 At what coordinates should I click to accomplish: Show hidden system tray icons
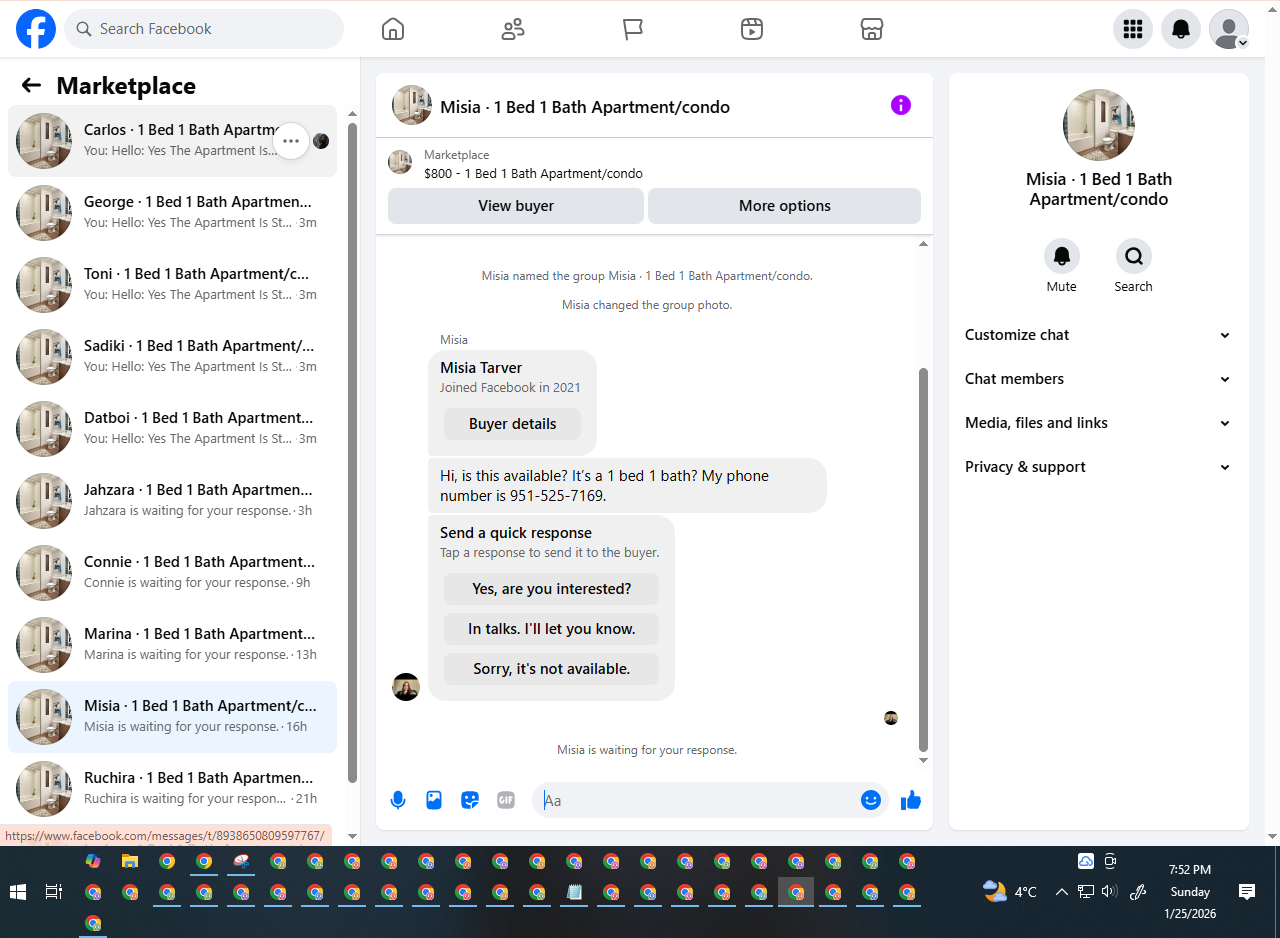point(1062,892)
